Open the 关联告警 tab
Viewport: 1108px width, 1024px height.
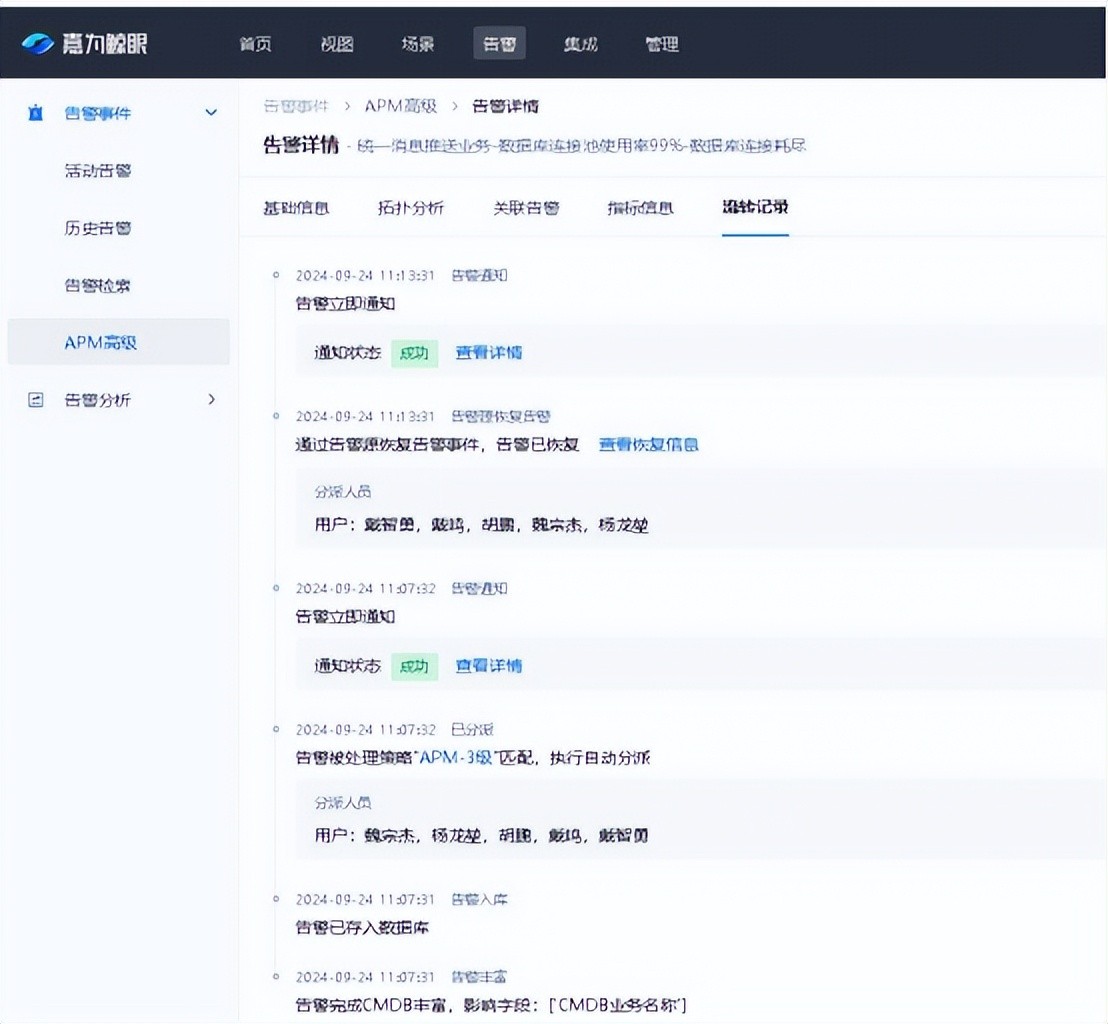click(526, 208)
